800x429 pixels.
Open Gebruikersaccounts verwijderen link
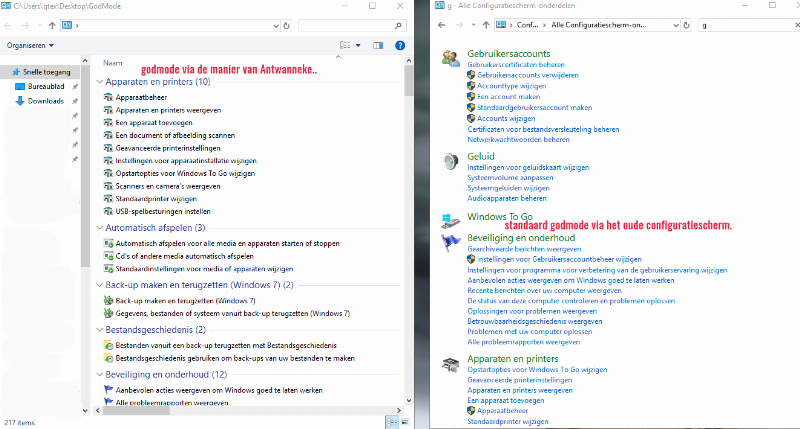tap(528, 75)
